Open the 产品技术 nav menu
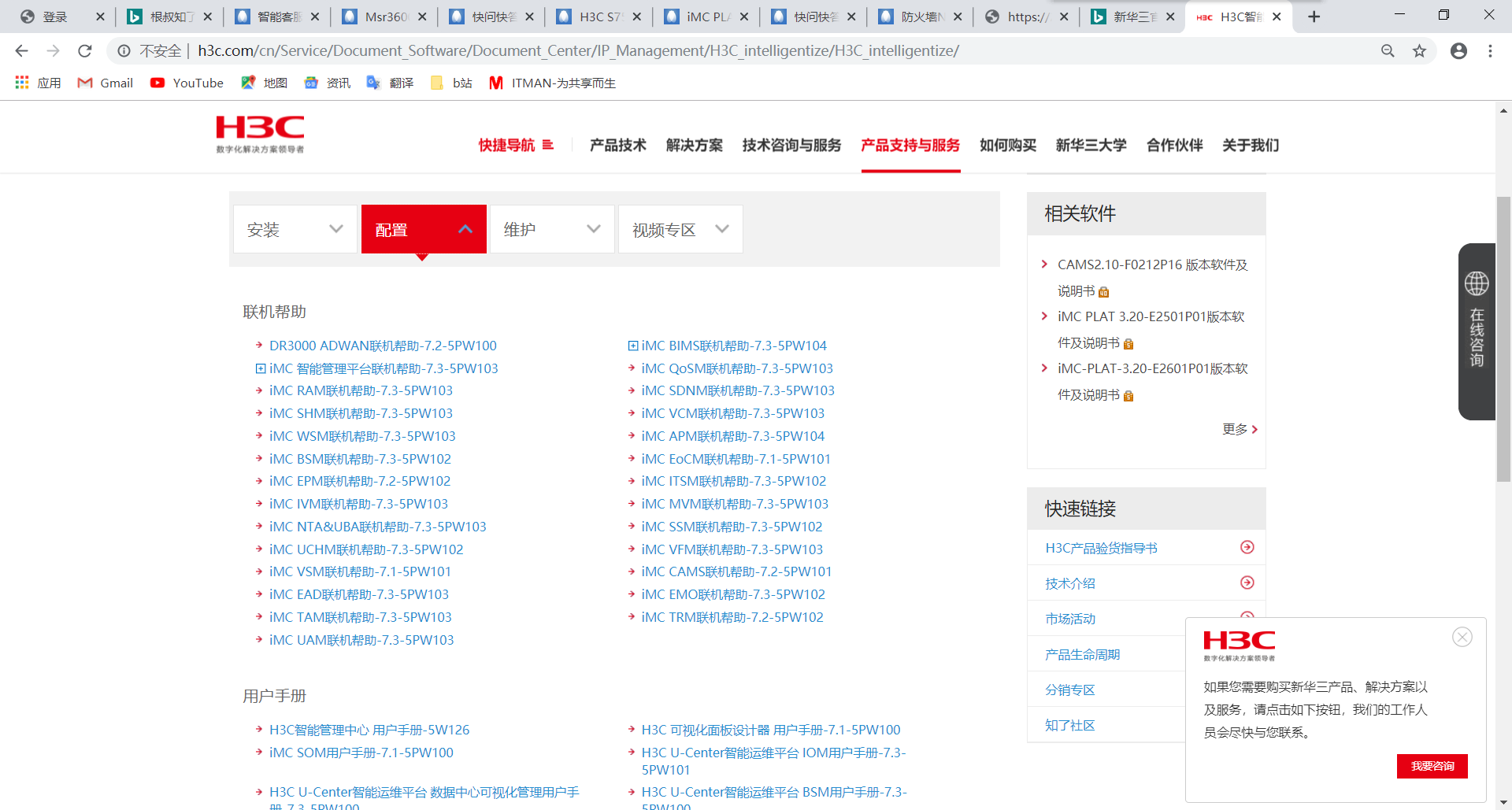This screenshot has width=1512, height=810. point(618,145)
